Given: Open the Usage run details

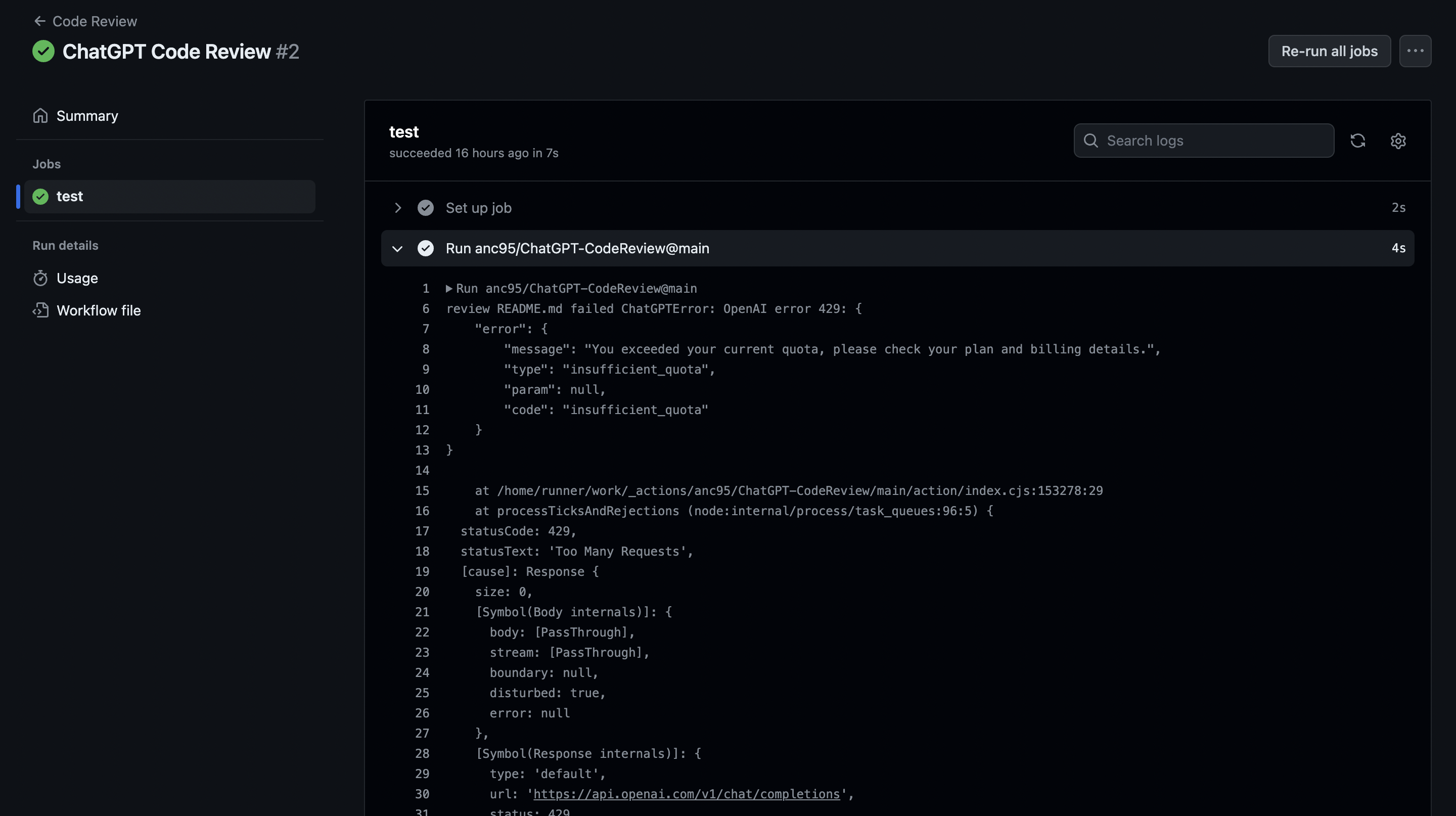Looking at the screenshot, I should click(77, 278).
